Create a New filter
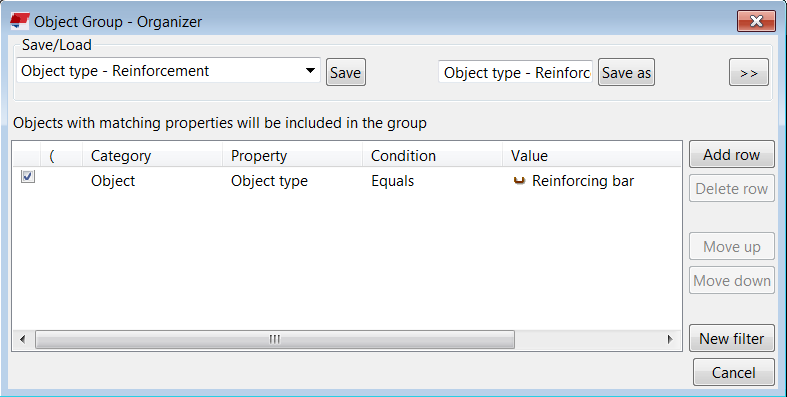Image resolution: width=787 pixels, height=397 pixels. (x=732, y=339)
